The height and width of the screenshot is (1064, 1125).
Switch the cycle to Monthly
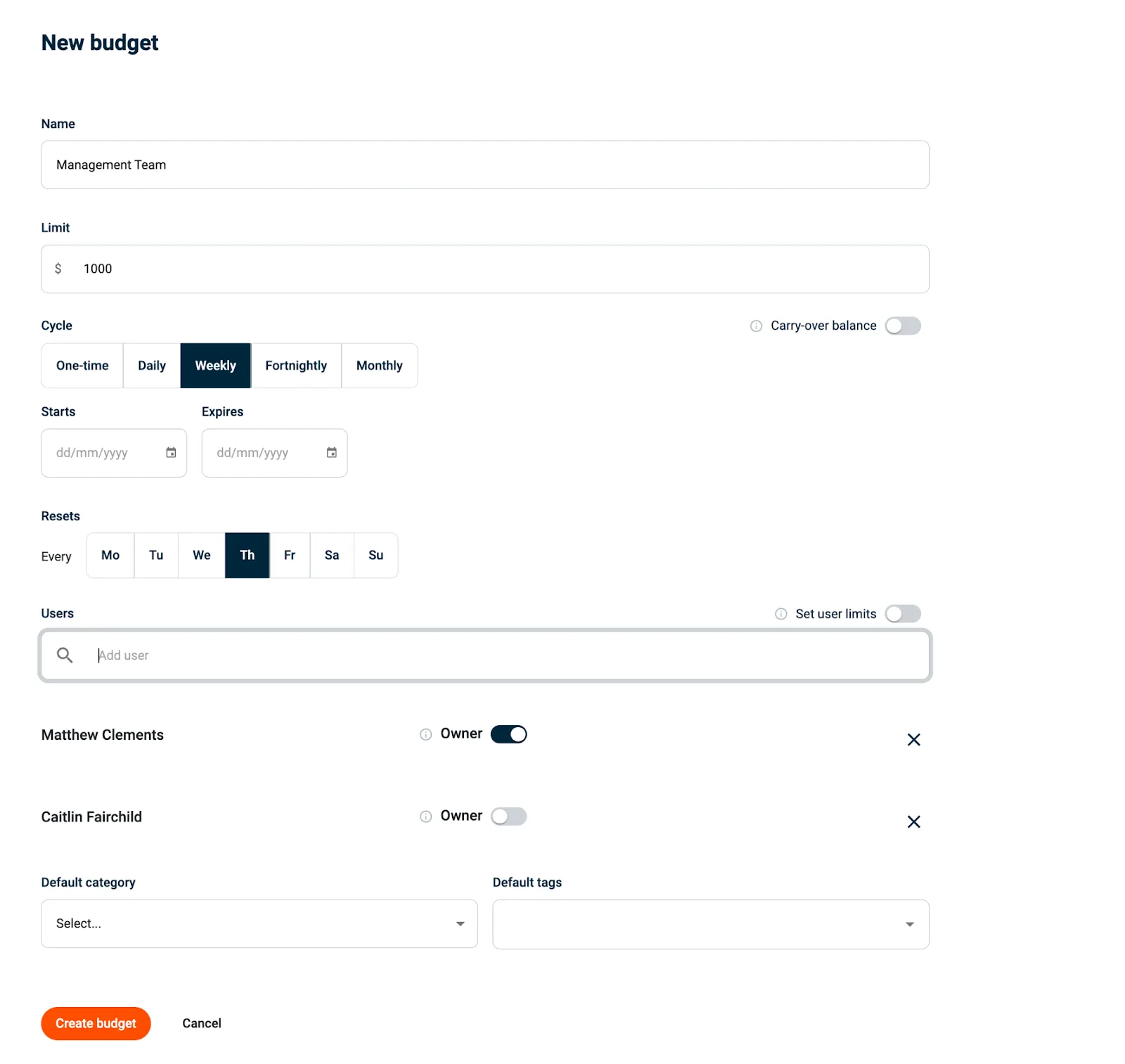(x=379, y=366)
